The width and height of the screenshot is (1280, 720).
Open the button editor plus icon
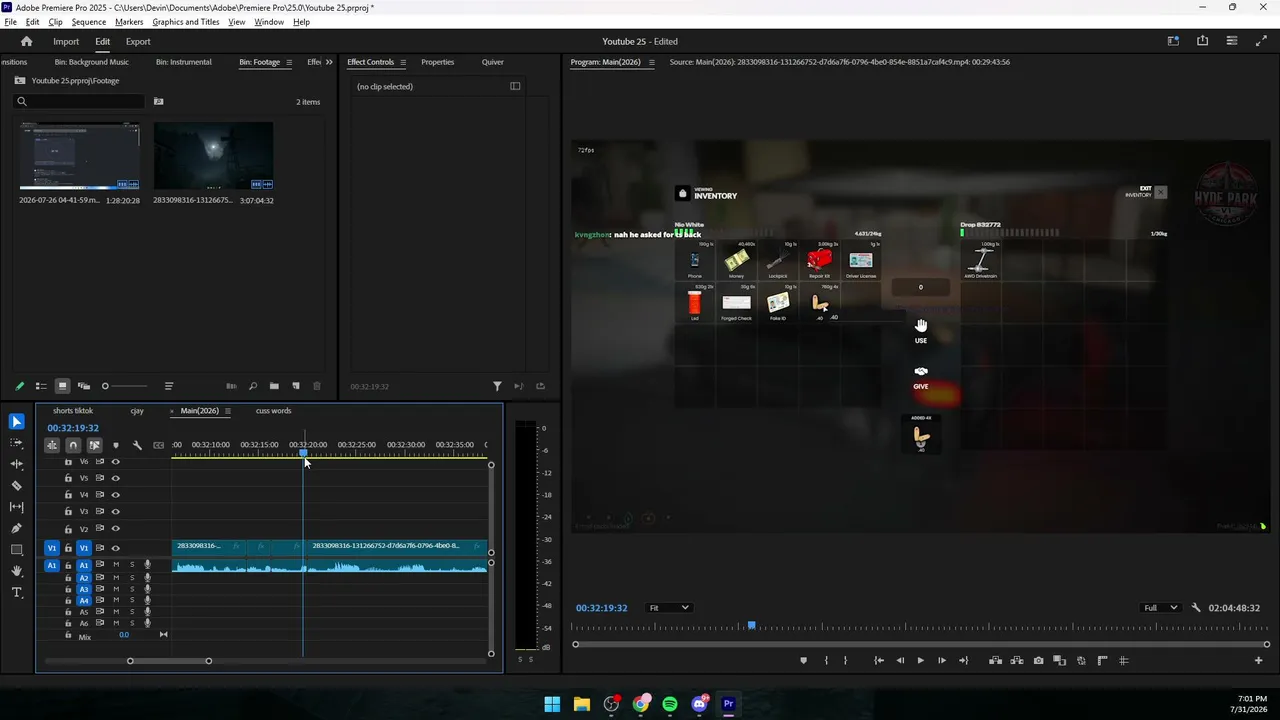coord(1258,660)
